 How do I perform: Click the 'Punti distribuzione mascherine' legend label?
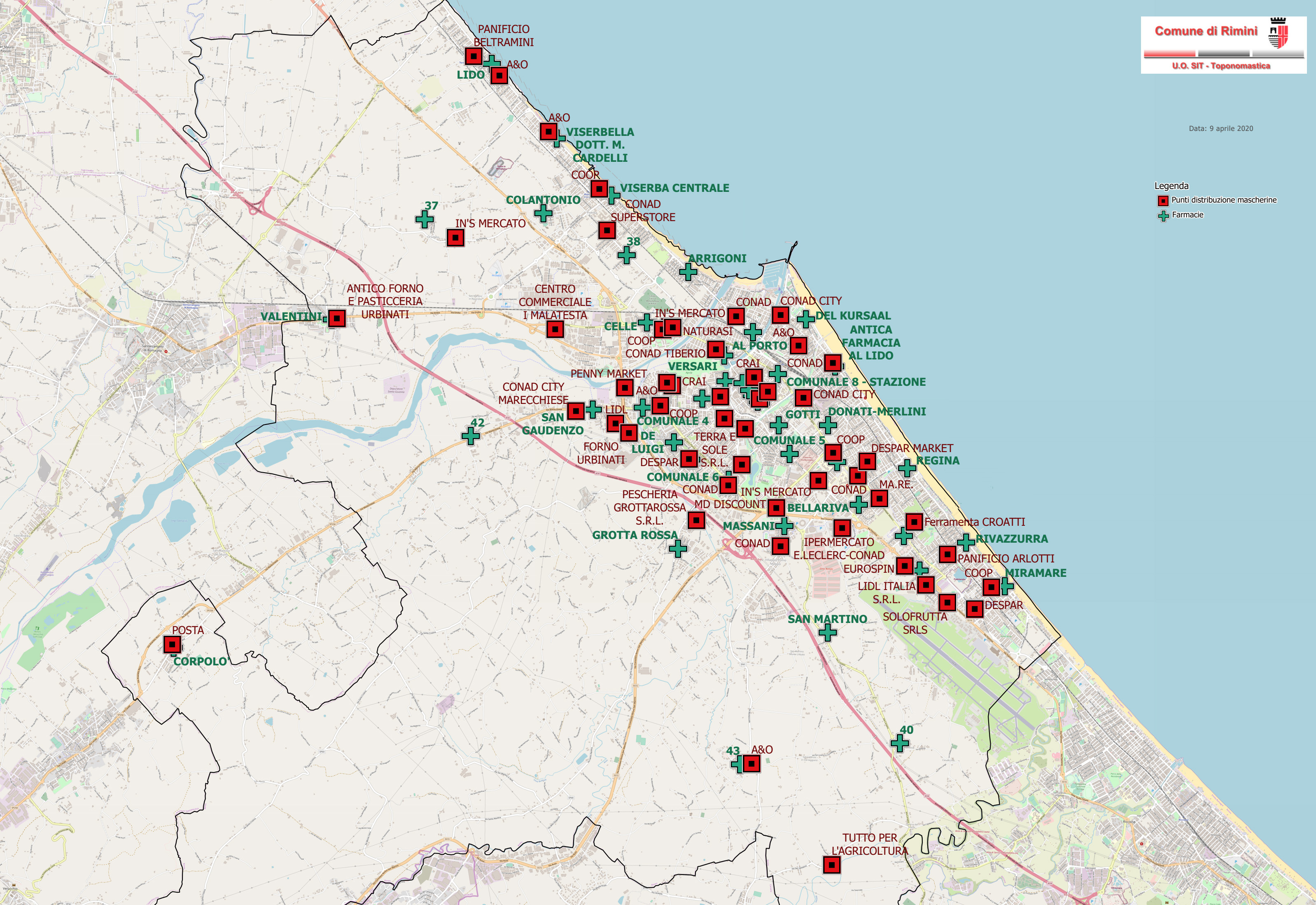click(x=1224, y=200)
